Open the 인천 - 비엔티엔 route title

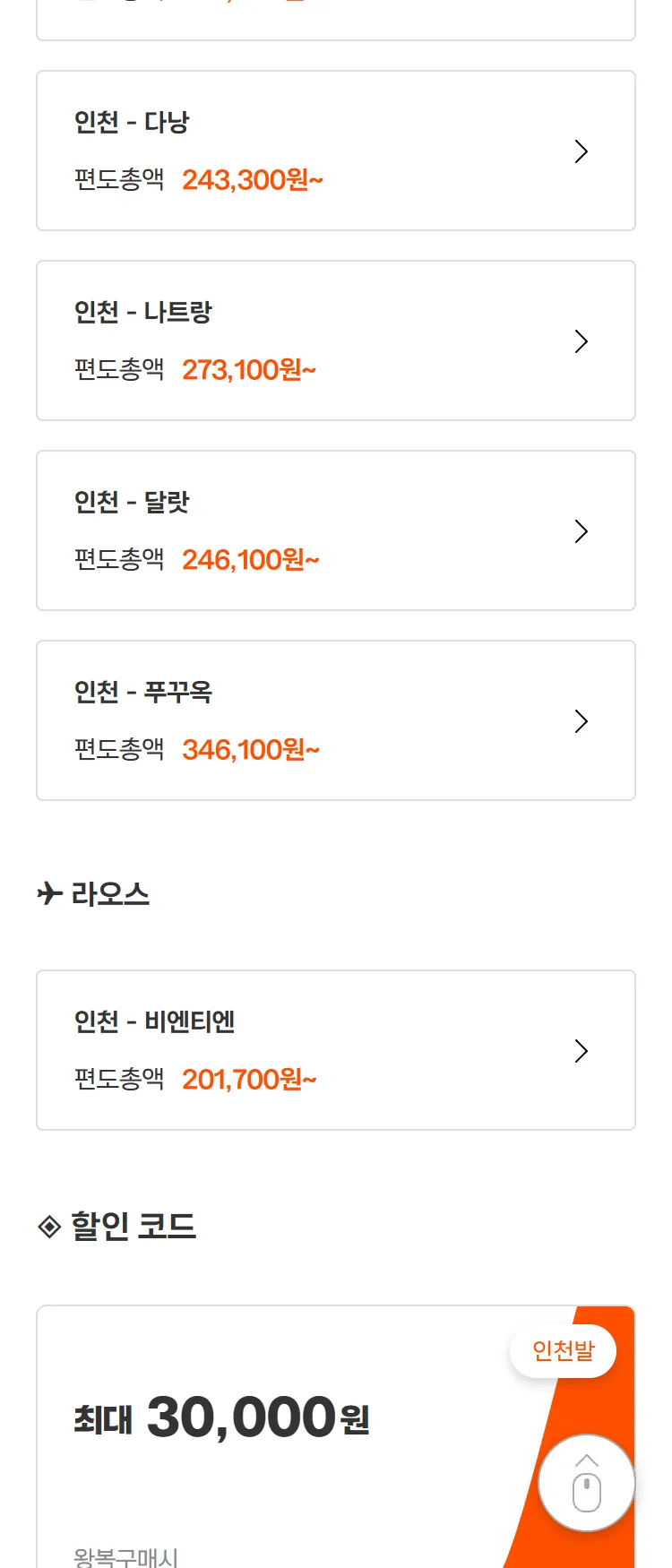(x=154, y=1021)
